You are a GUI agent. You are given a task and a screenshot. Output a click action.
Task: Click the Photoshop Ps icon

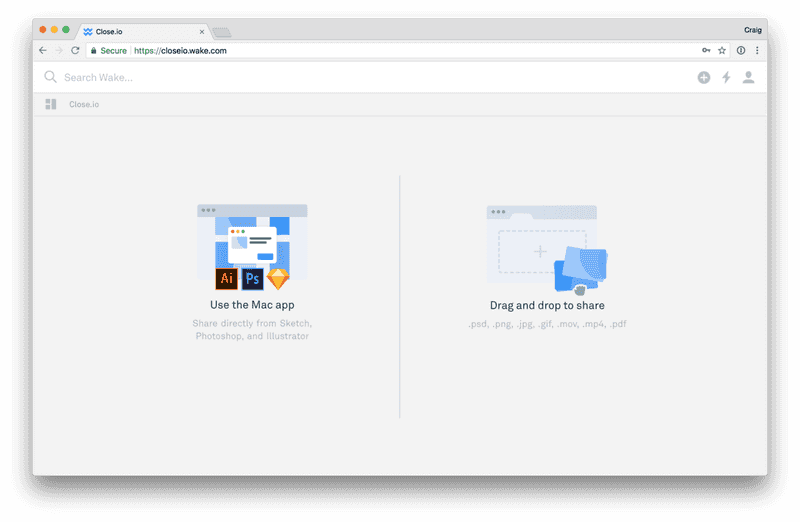(x=253, y=279)
